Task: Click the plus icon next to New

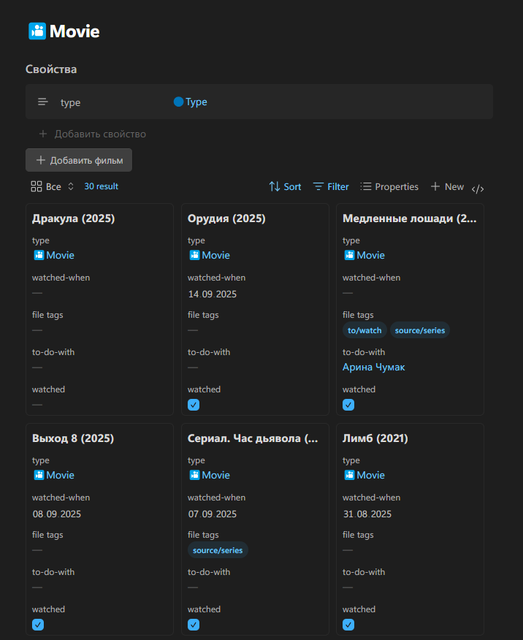Action: [435, 187]
